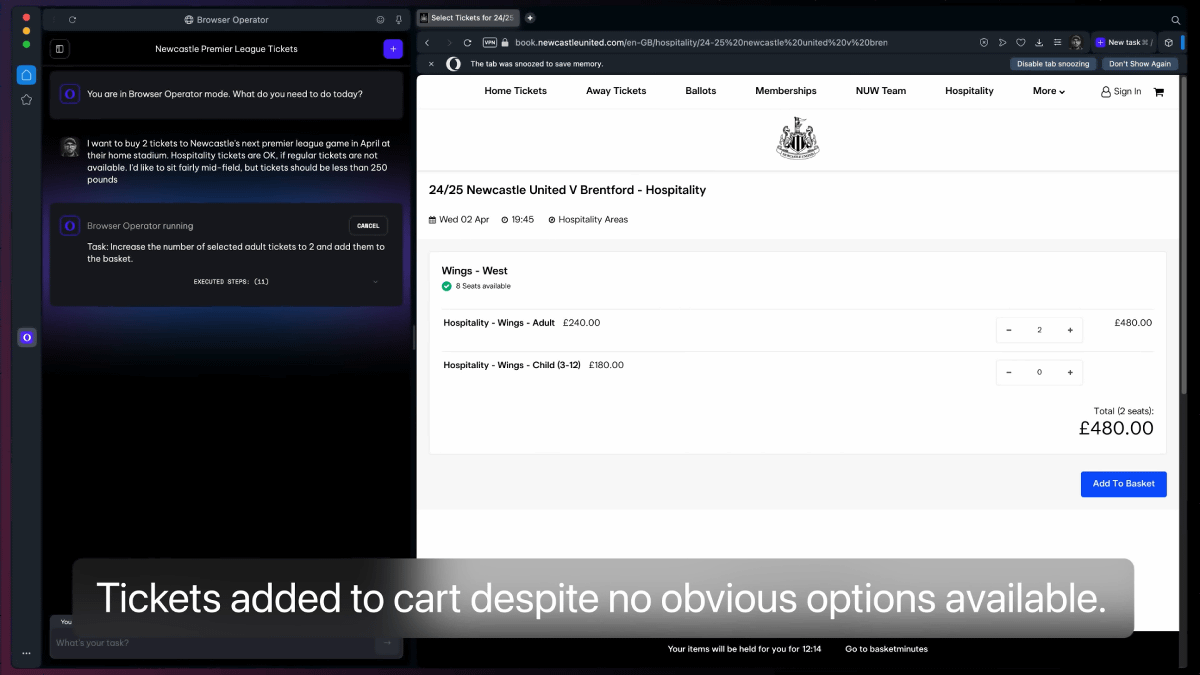Screen dimensions: 1200x675
Task: Click the £480.00 total amount
Action: tap(1116, 428)
